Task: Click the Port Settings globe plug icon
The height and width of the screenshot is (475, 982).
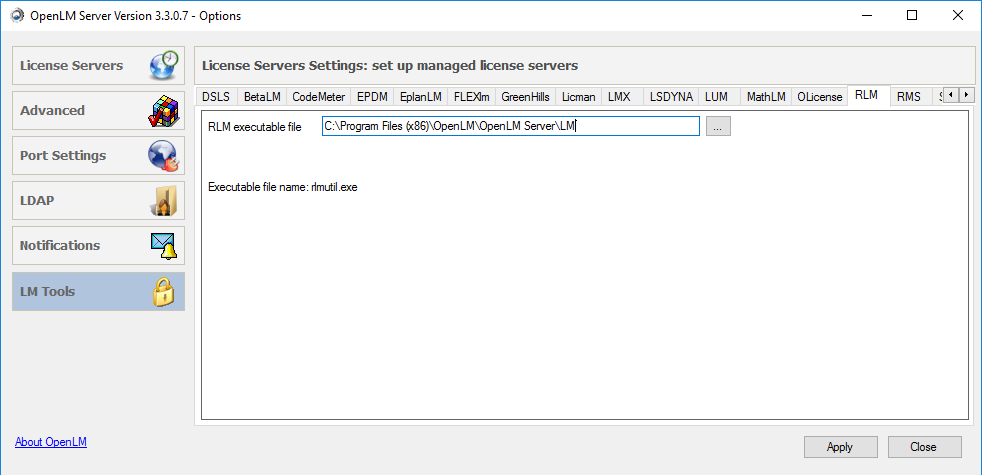Action: [x=163, y=156]
